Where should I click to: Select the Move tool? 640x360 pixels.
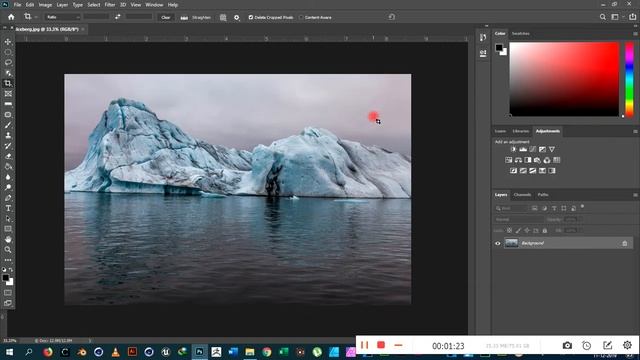[x=8, y=42]
